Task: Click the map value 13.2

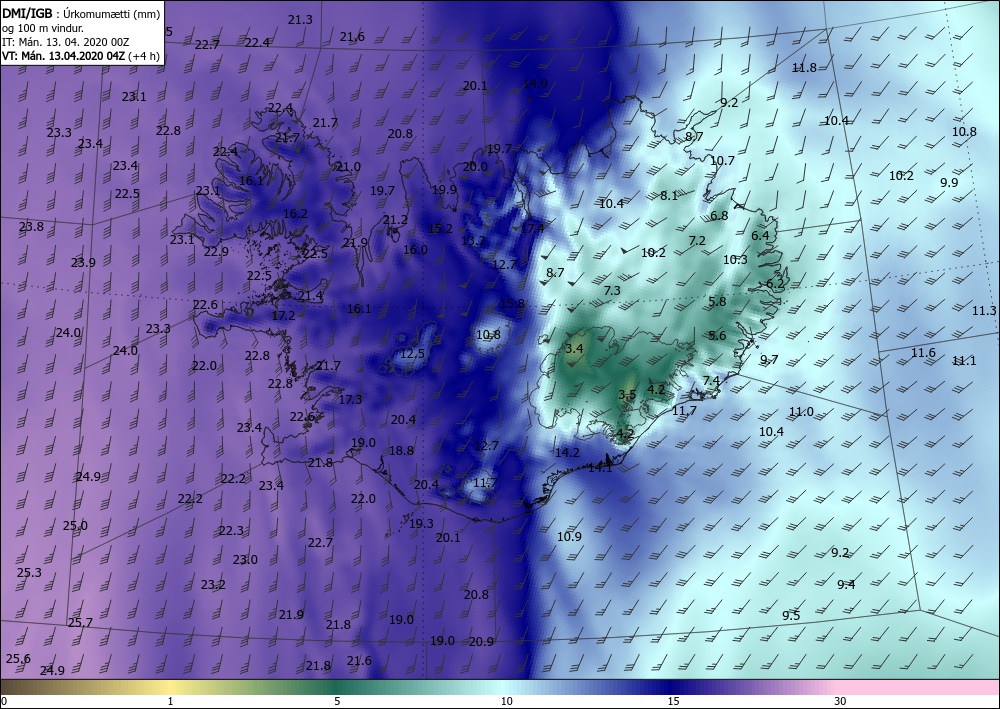Action: [473, 240]
